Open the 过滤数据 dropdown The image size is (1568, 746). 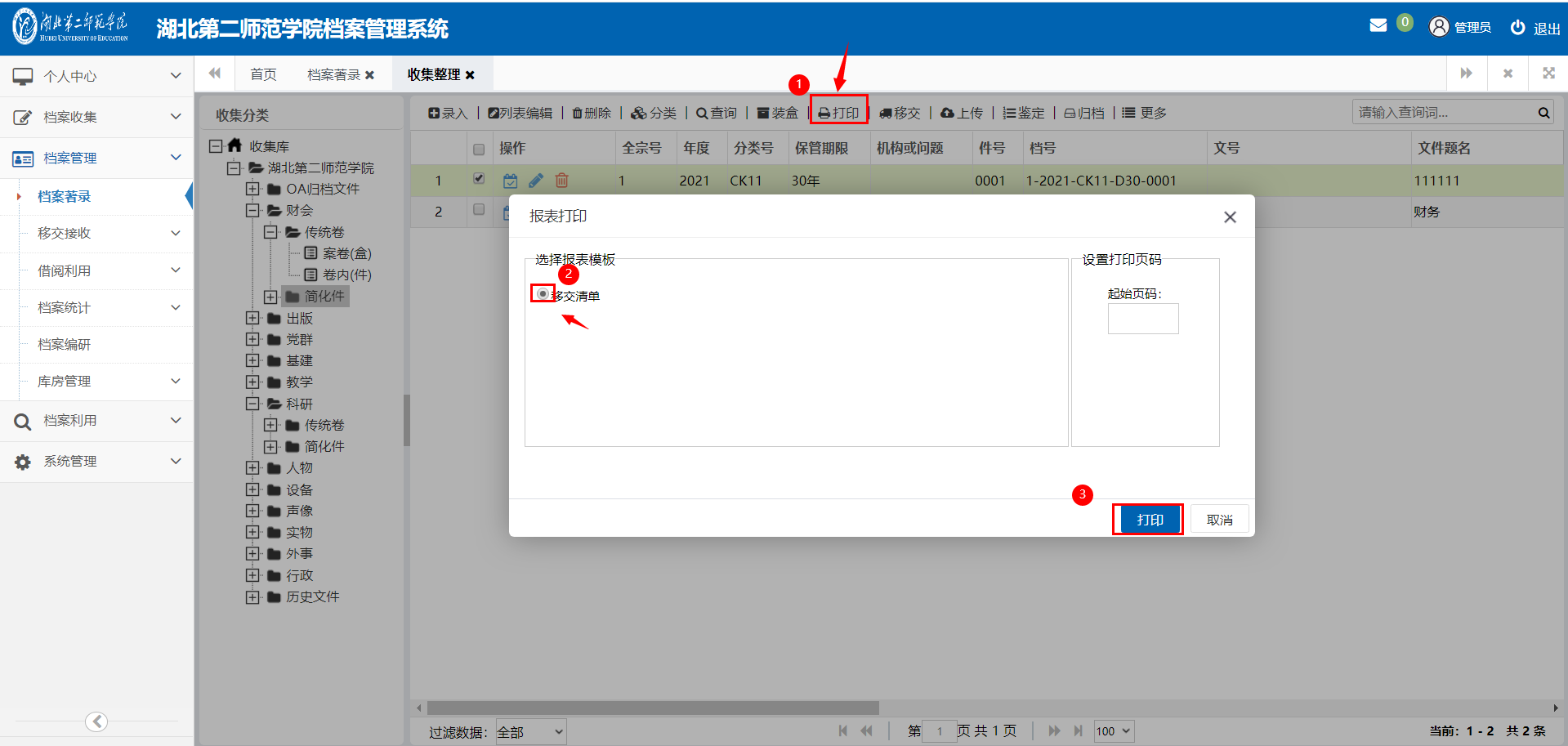click(x=531, y=731)
